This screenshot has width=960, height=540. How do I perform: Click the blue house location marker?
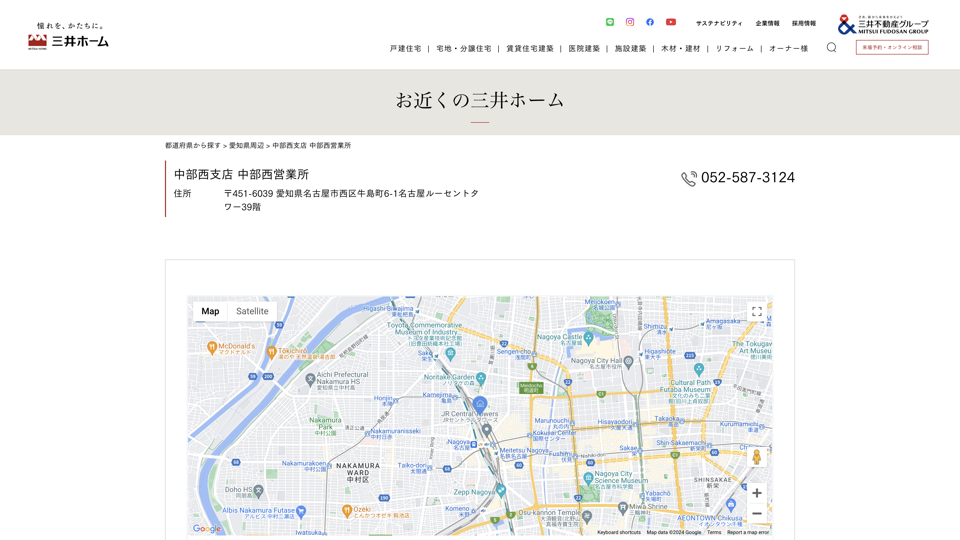point(480,404)
